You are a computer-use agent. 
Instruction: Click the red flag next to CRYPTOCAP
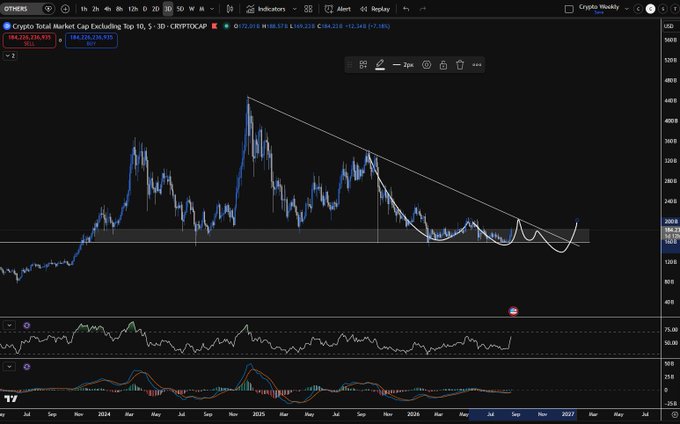pyautogui.click(x=214, y=26)
